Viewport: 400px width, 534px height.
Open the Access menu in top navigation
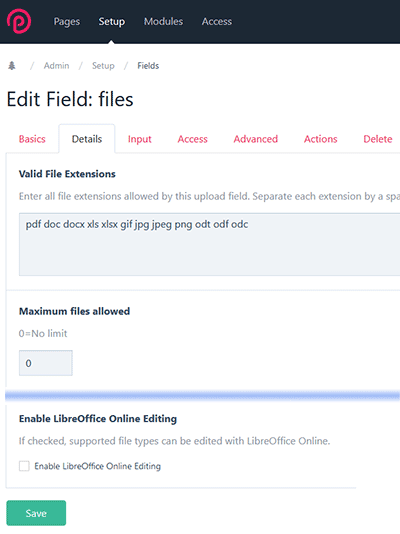pyautogui.click(x=217, y=21)
